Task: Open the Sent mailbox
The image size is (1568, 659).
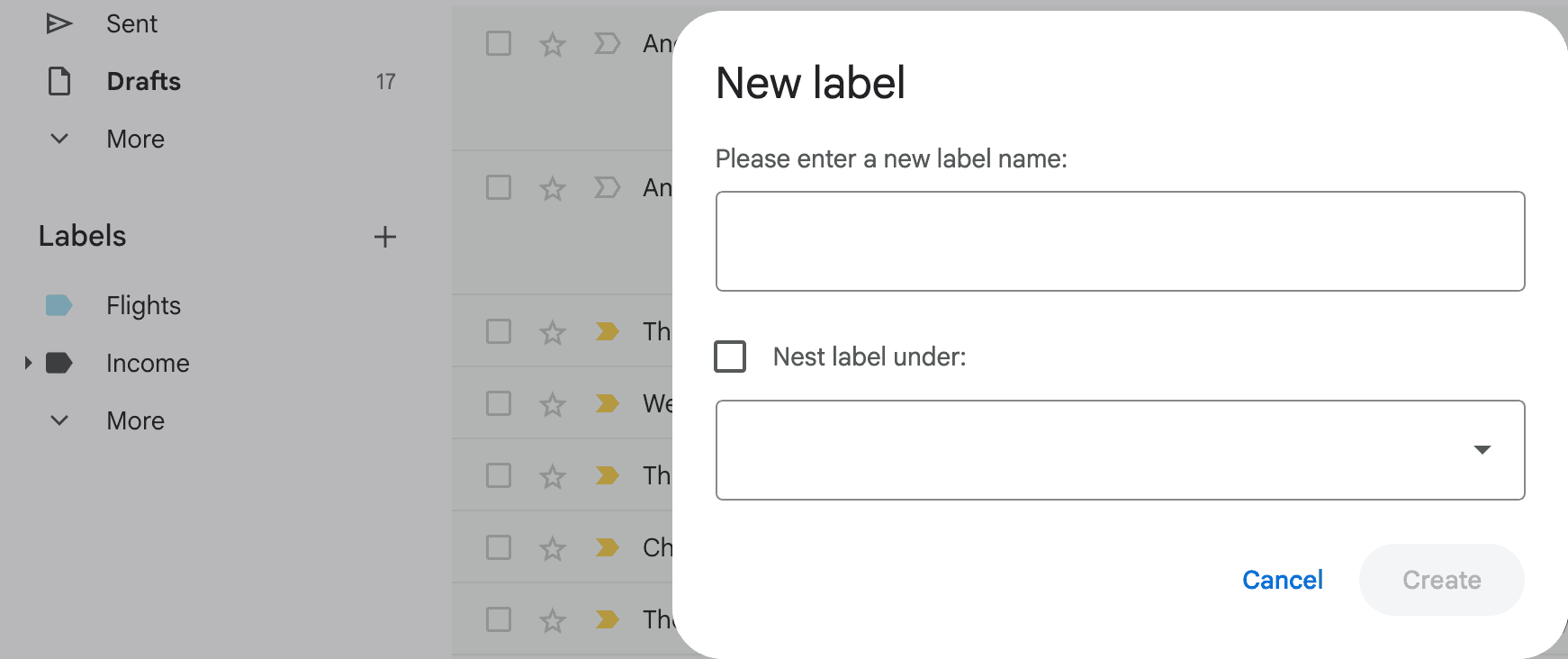Action: pyautogui.click(x=131, y=22)
